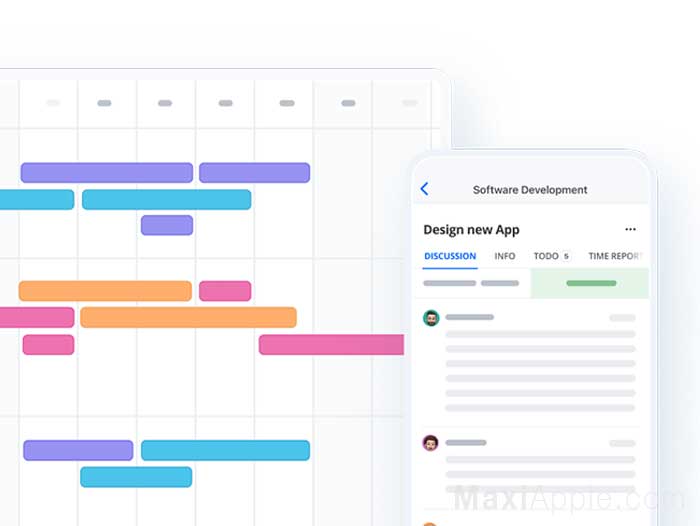Viewport: 700px width, 526px height.
Task: Click the Software Development header title
Action: pyautogui.click(x=530, y=190)
